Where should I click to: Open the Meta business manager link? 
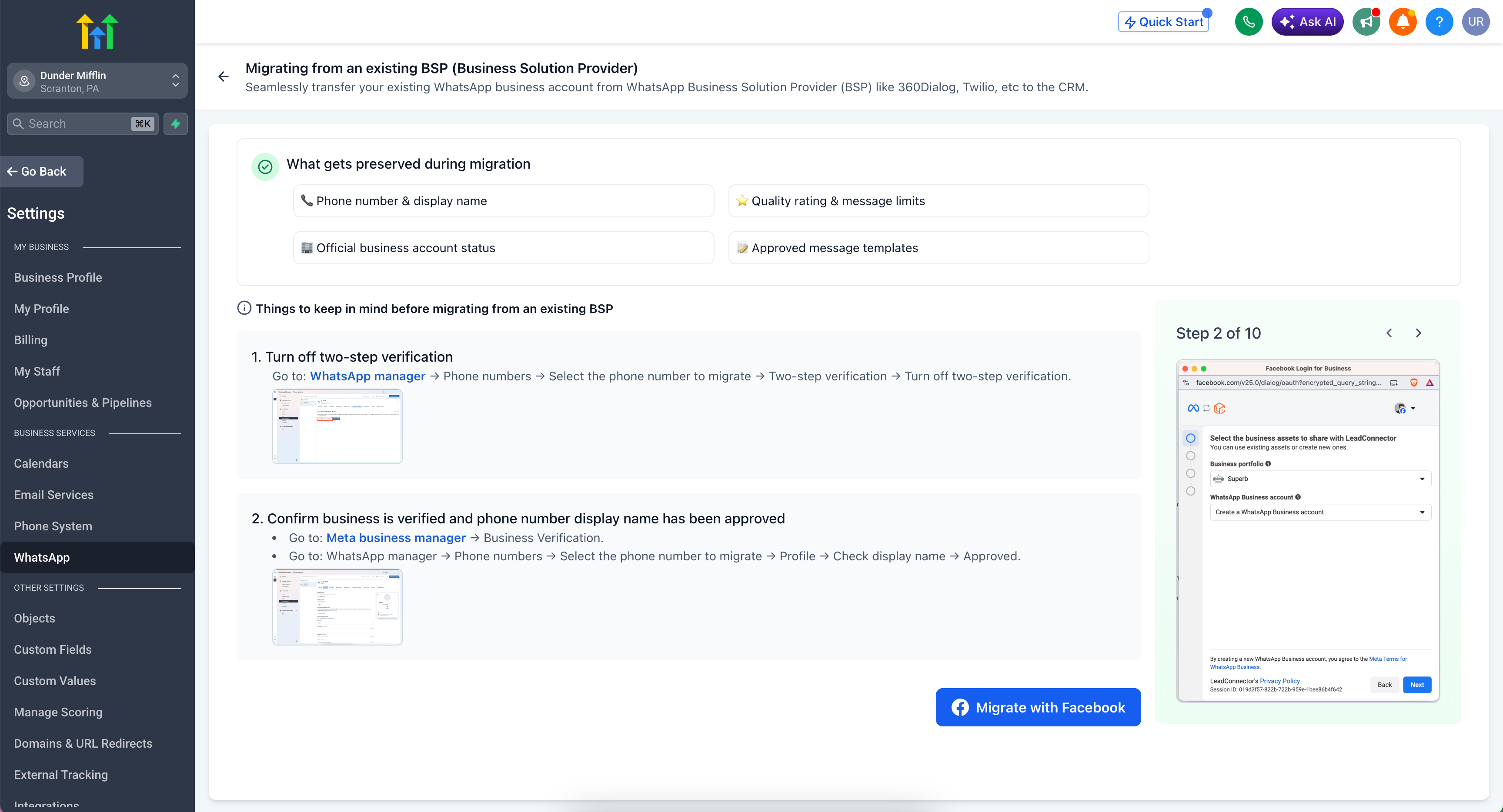[x=396, y=538]
